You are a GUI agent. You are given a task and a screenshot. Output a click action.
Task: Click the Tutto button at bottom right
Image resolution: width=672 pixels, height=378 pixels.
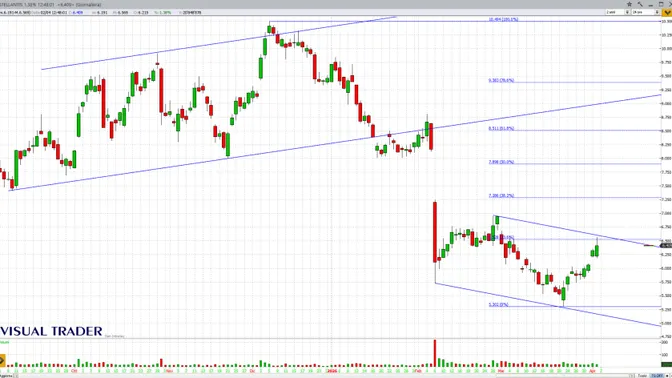click(x=642, y=376)
